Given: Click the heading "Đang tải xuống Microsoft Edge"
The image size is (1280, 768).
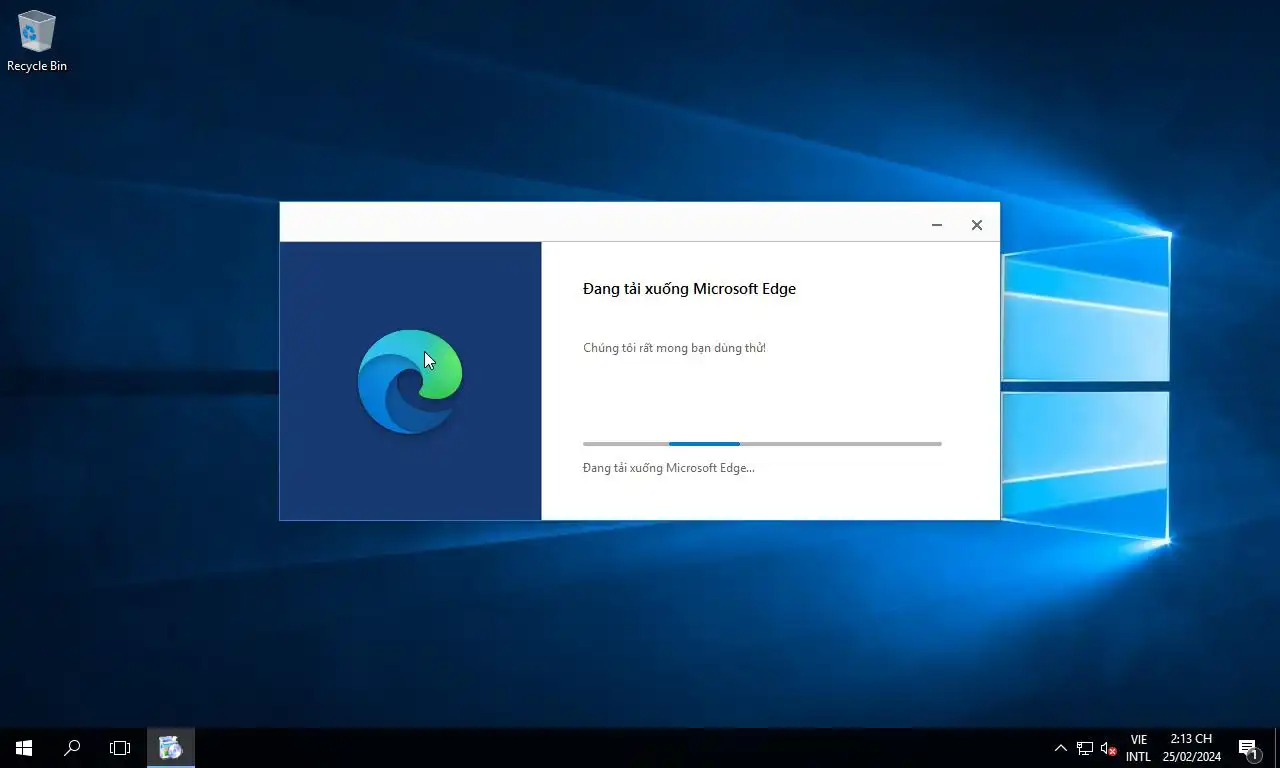Looking at the screenshot, I should pos(689,289).
